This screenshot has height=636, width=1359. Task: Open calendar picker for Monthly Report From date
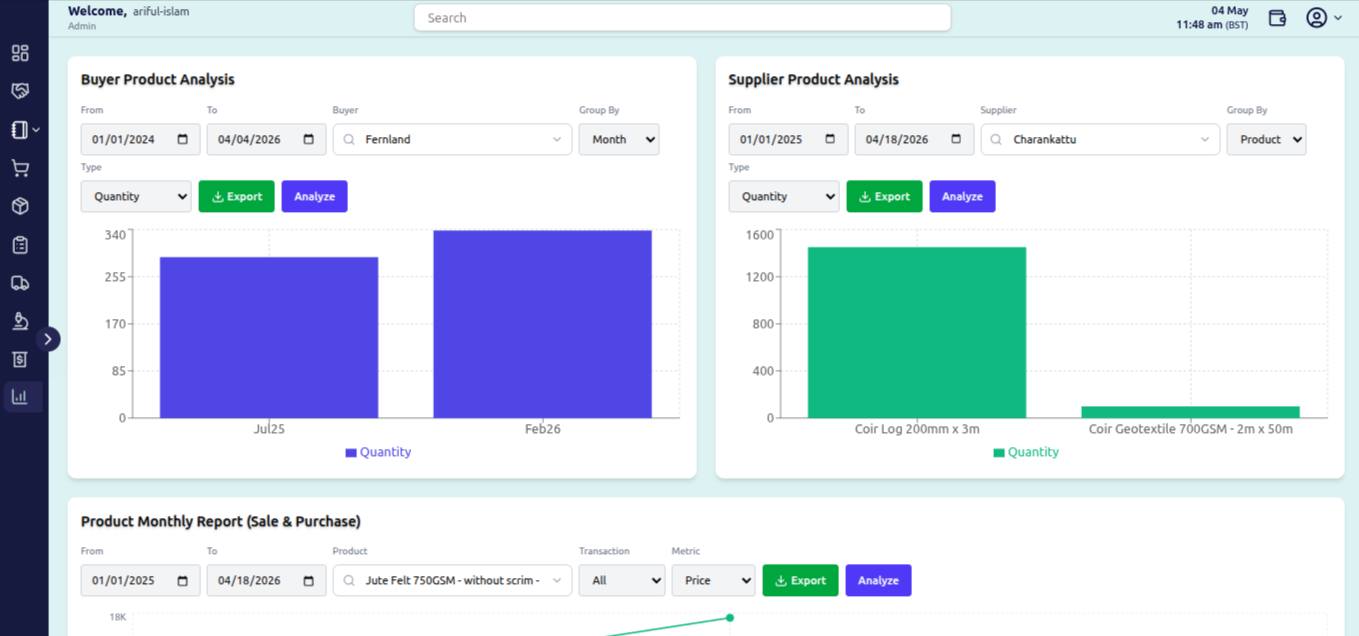183,580
